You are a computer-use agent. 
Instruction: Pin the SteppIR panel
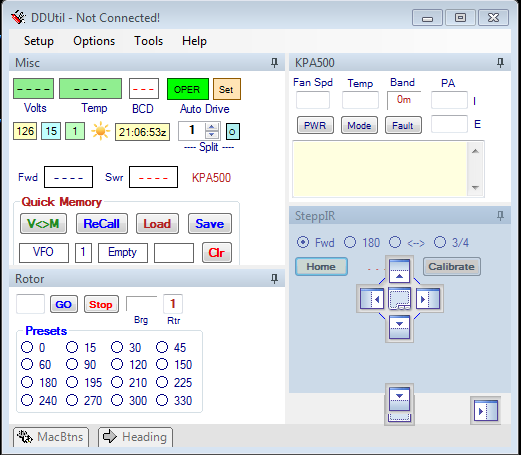[500, 216]
